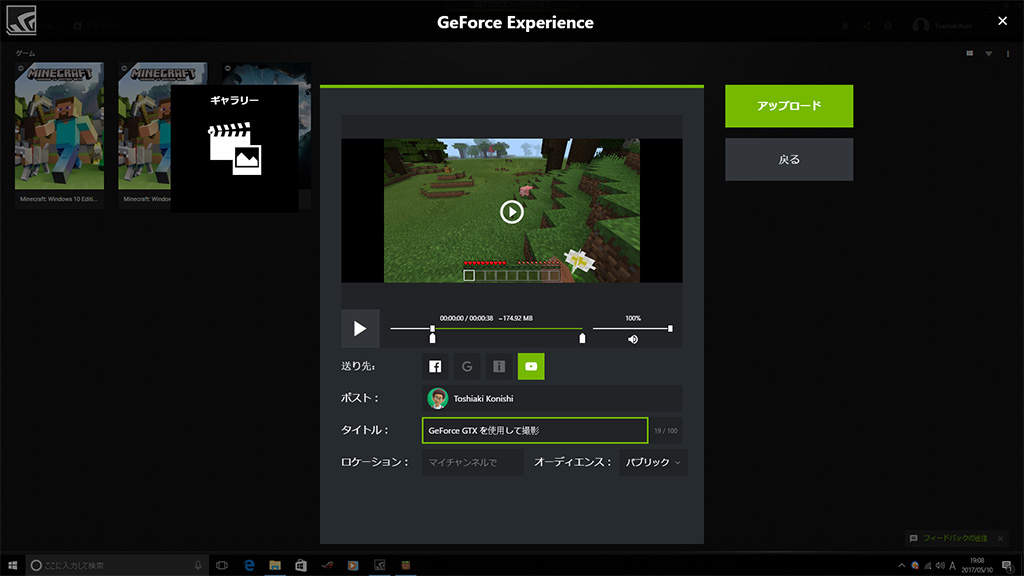The image size is (1024, 576).
Task: Open Windows Store from taskbar
Action: click(x=301, y=565)
